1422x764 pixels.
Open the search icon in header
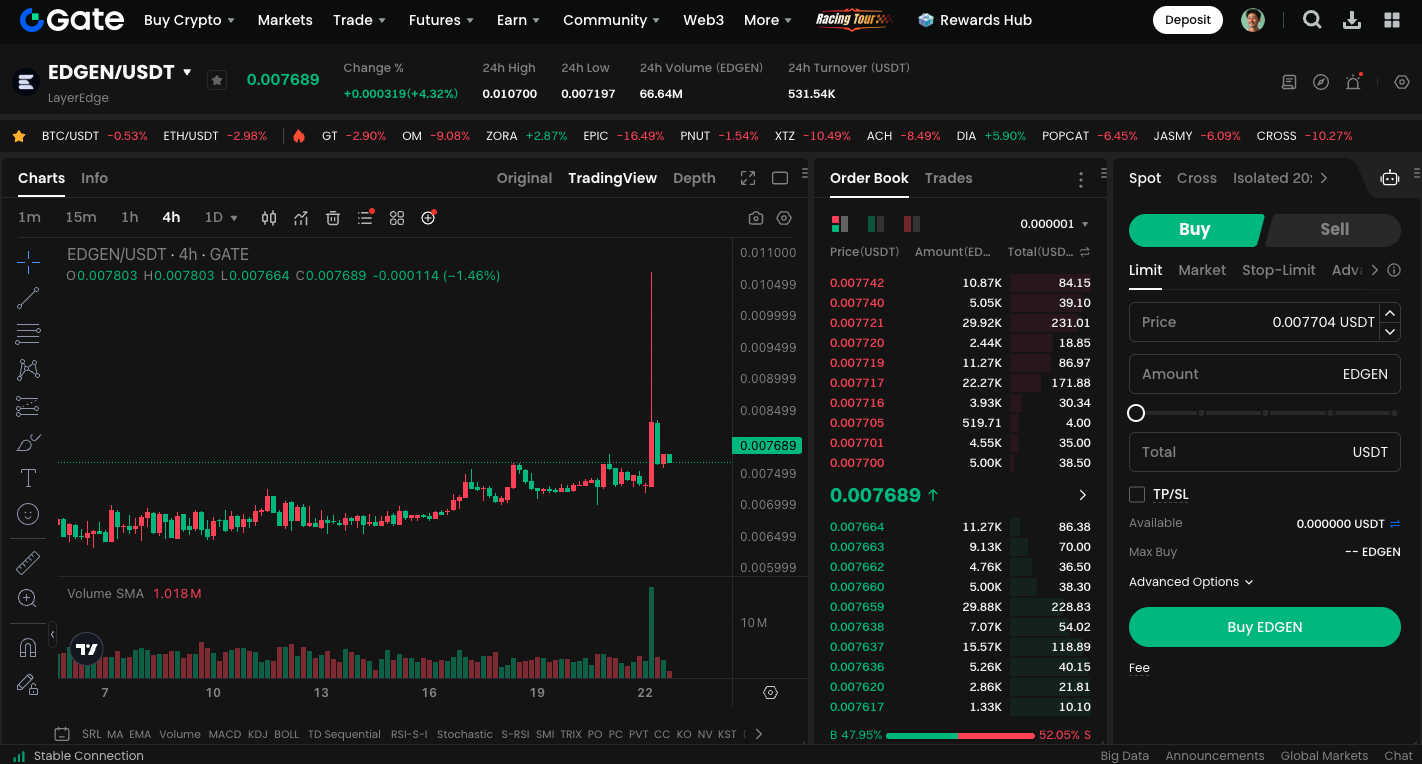coord(1312,20)
